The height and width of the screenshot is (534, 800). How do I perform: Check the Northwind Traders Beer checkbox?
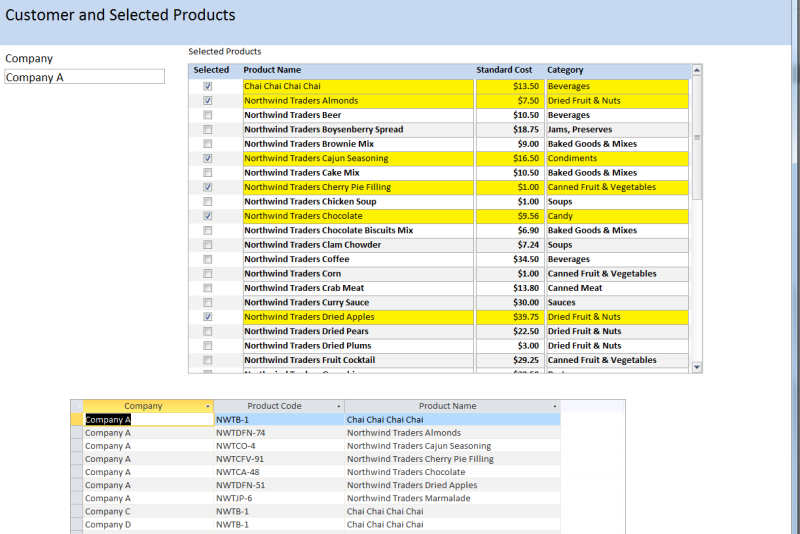click(x=208, y=115)
